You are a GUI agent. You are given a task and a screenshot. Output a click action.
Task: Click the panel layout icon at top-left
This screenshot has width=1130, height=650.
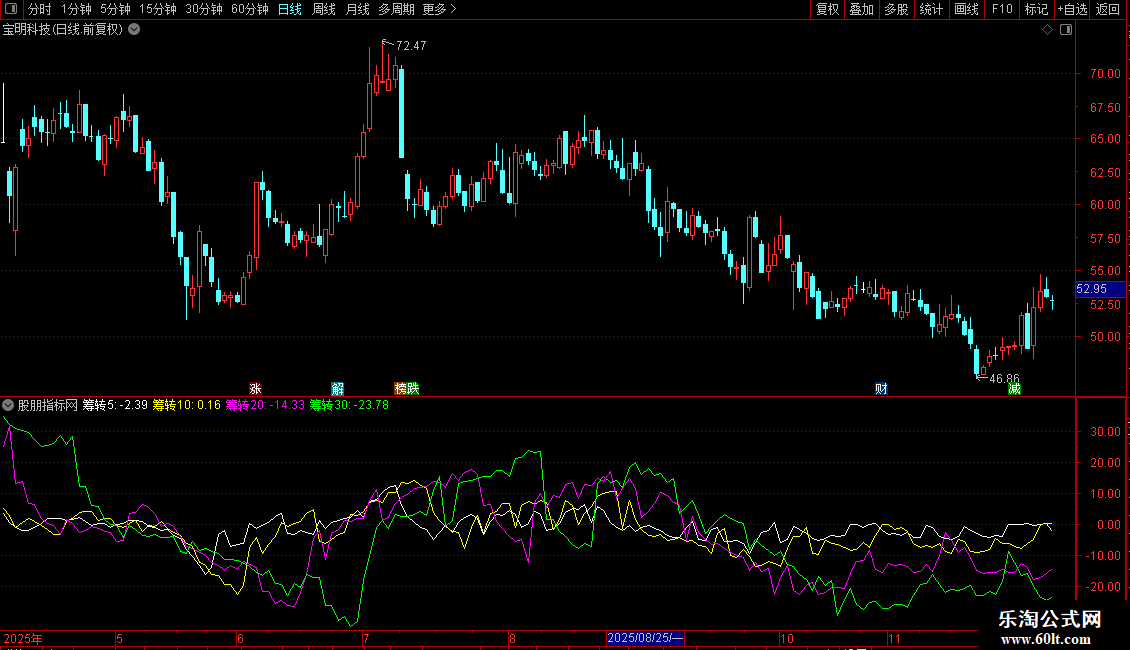(x=11, y=9)
